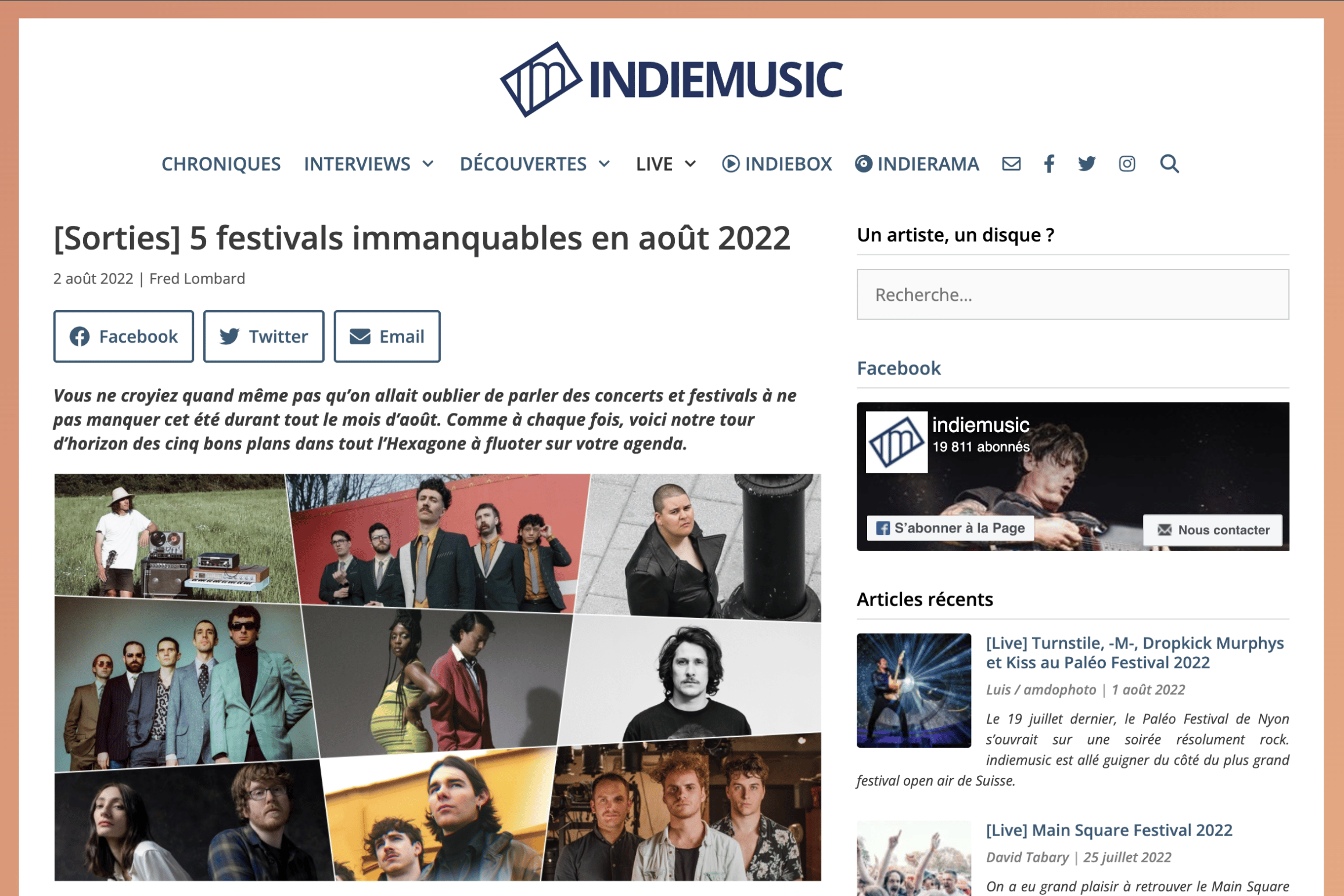Open the Paléo Festival 2022 article link
Viewport: 1344px width, 896px height.
click(x=1134, y=653)
